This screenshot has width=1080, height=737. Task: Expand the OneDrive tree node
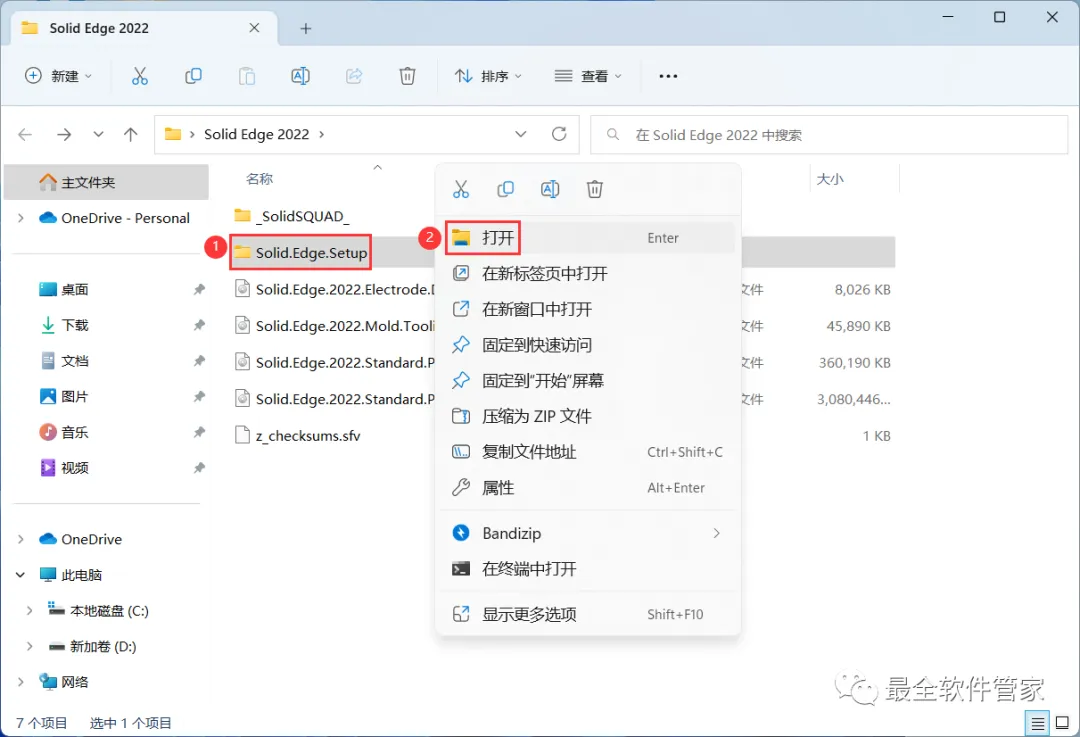point(21,539)
